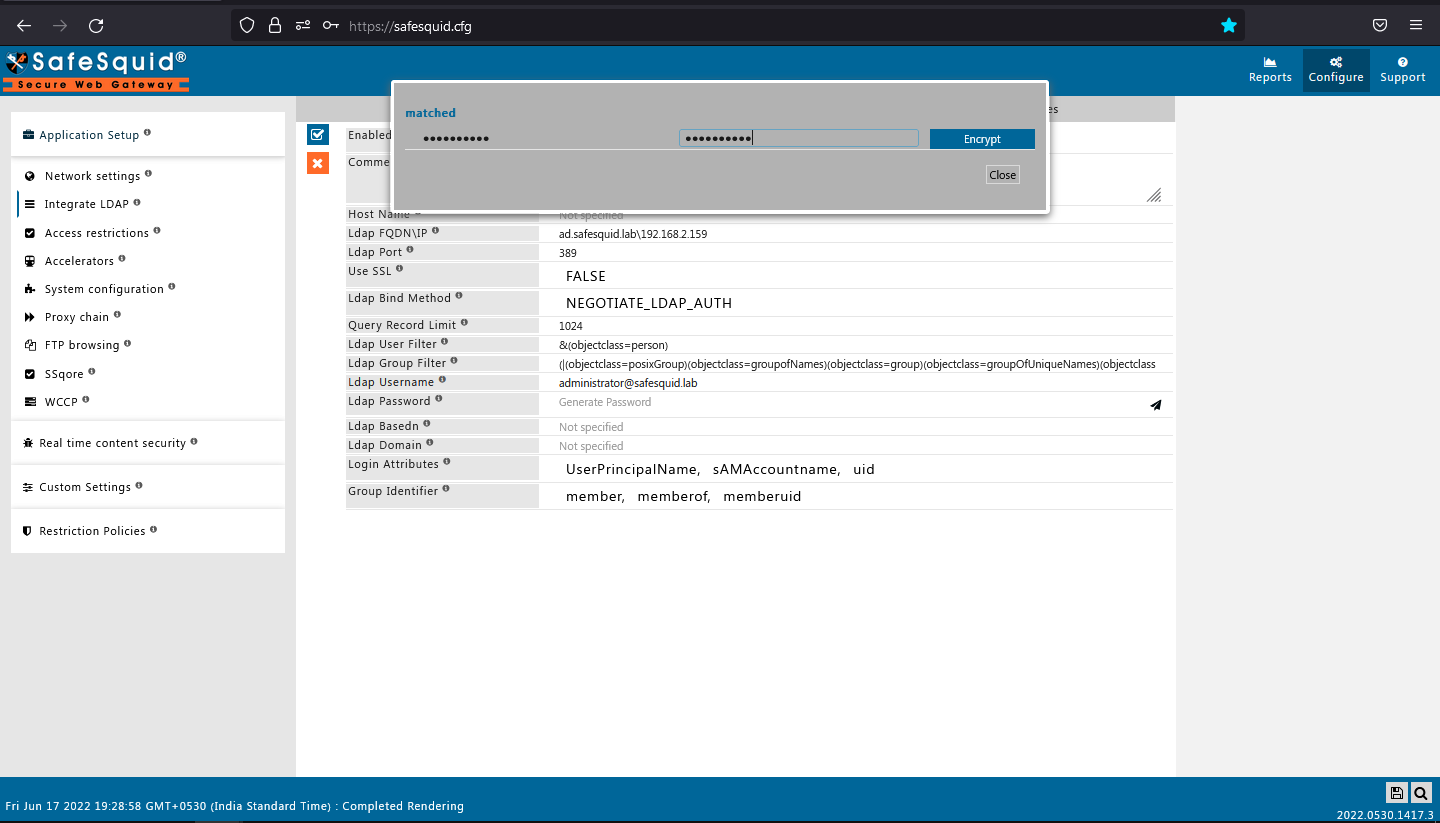The width and height of the screenshot is (1440, 823).
Task: Open Network settings in the sidebar
Action: coord(92,176)
